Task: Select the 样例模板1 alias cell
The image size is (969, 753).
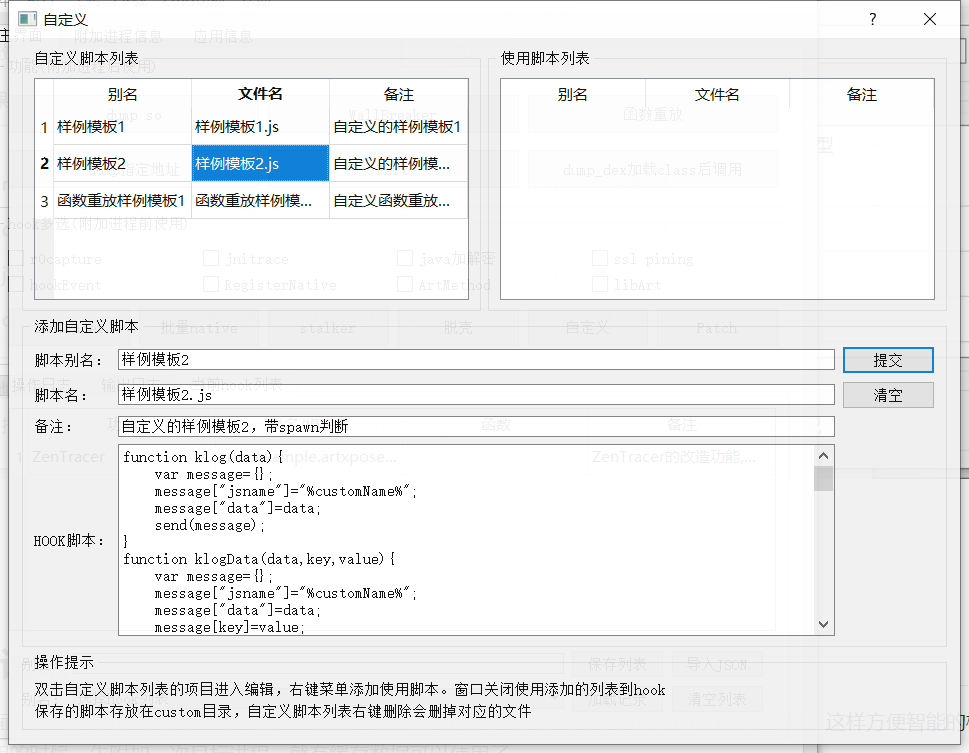Action: point(122,127)
